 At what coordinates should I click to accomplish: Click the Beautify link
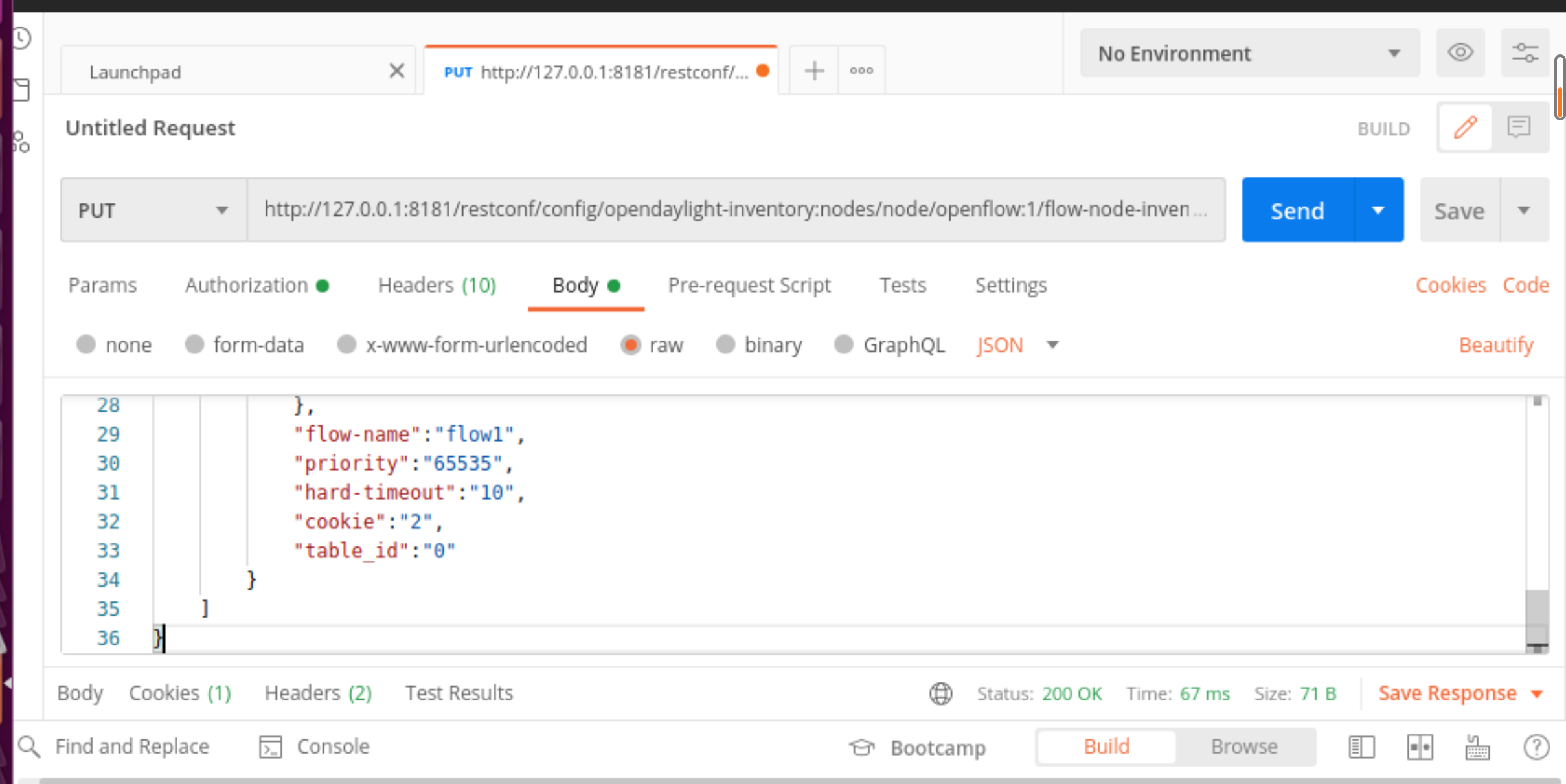tap(1495, 345)
